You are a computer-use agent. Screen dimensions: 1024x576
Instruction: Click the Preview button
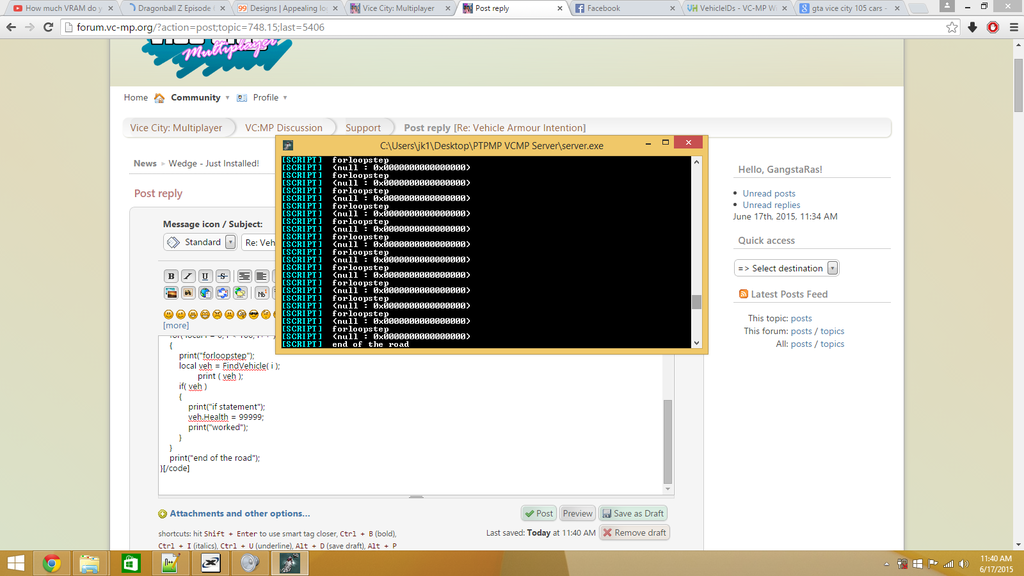click(x=577, y=513)
